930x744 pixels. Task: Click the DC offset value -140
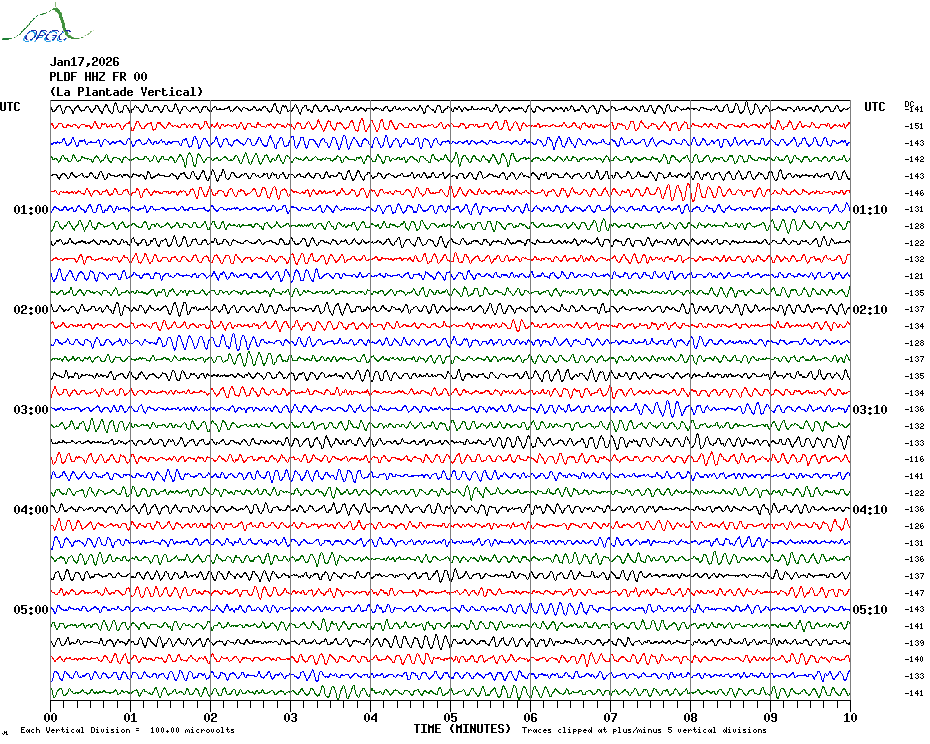click(x=914, y=659)
